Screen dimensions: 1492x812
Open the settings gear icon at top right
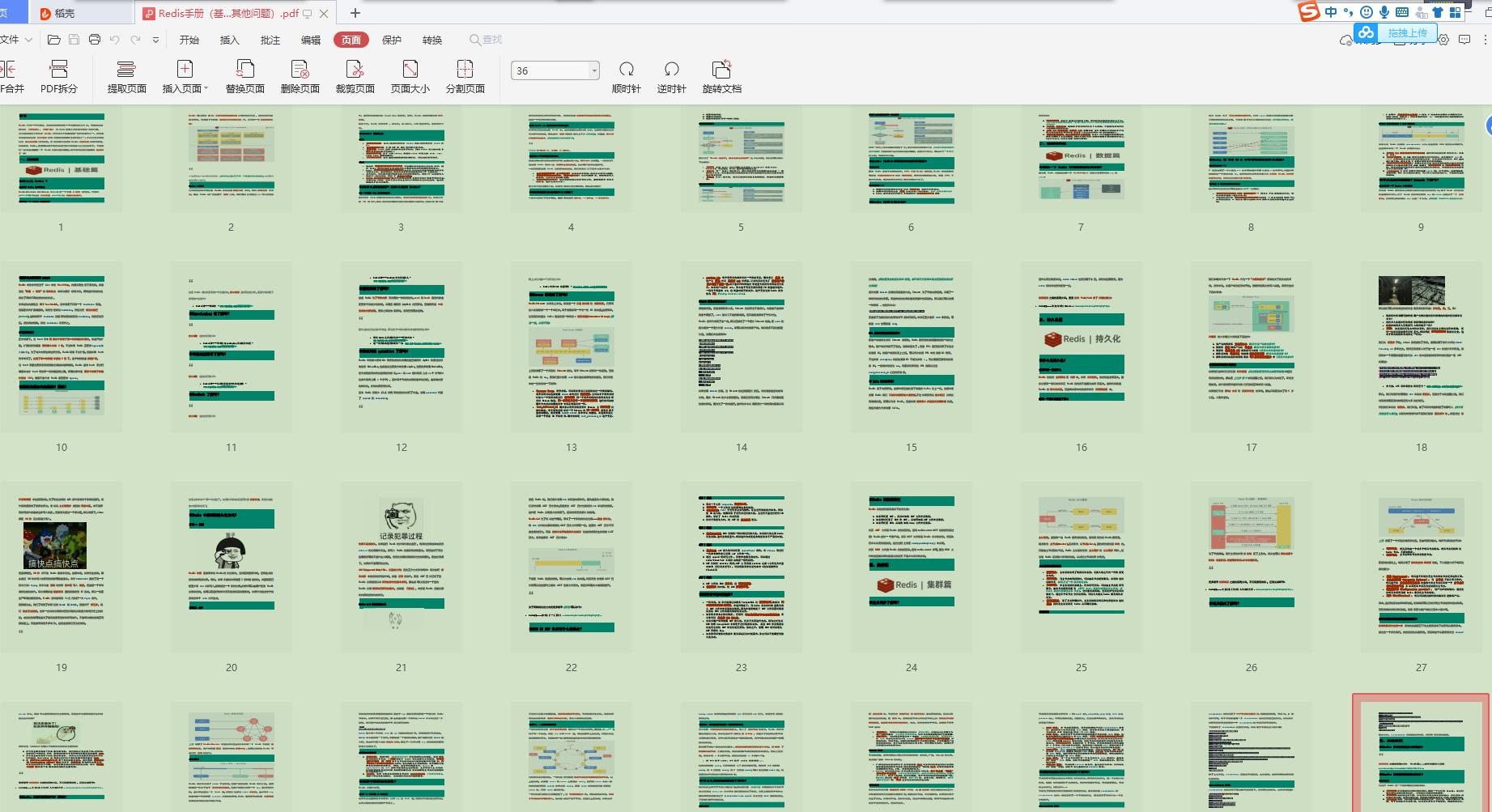tap(1443, 40)
